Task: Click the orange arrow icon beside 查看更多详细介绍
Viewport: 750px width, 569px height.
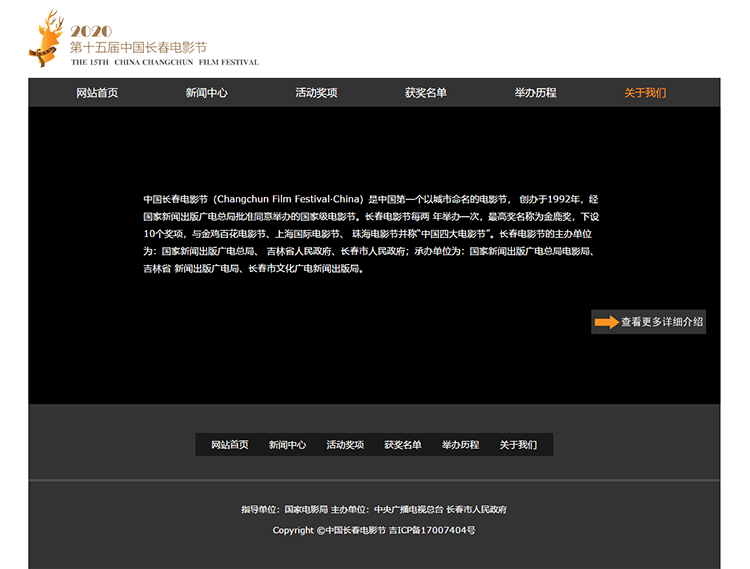Action: (x=607, y=322)
